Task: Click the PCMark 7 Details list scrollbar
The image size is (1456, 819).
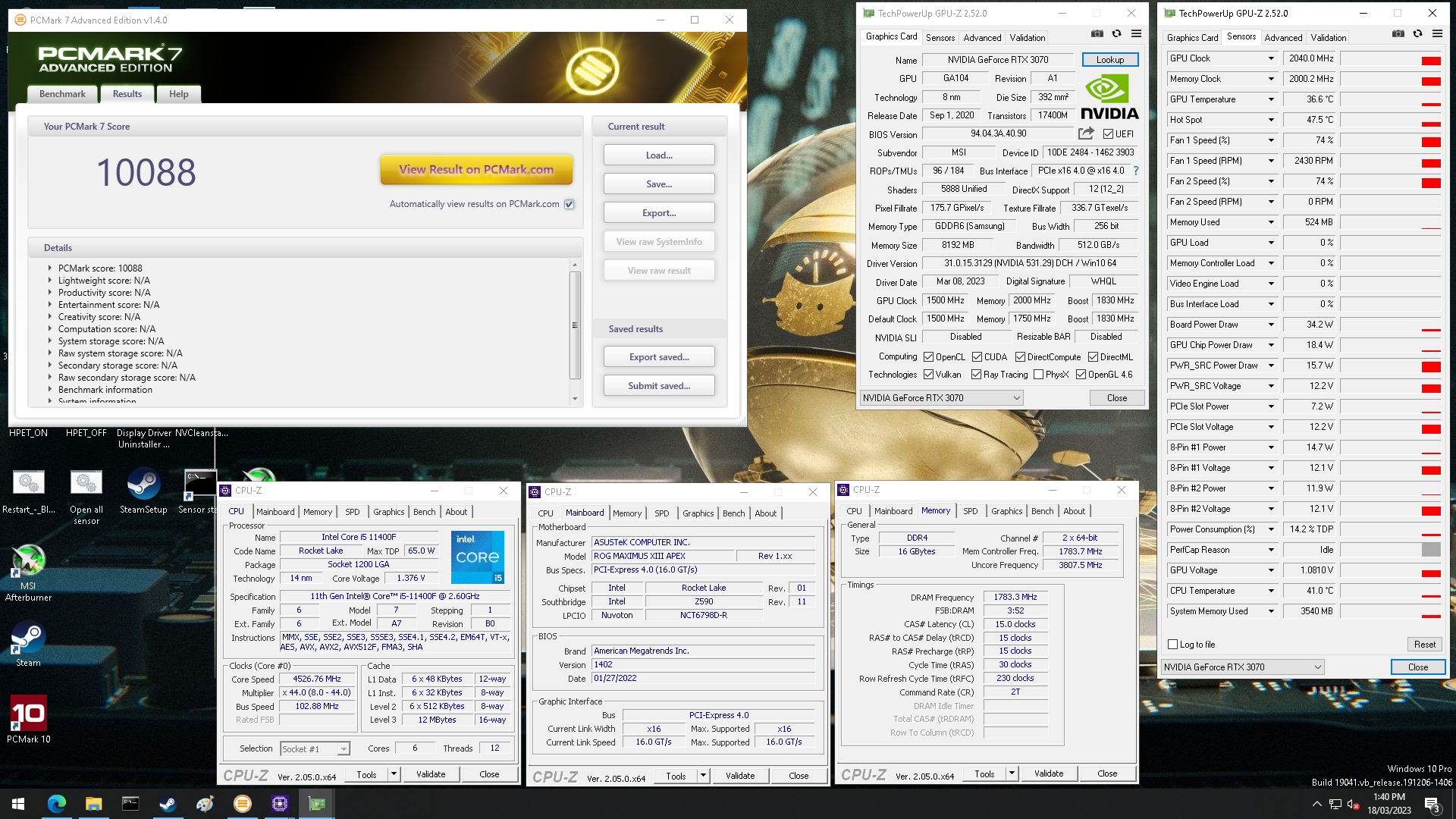Action: point(575,325)
